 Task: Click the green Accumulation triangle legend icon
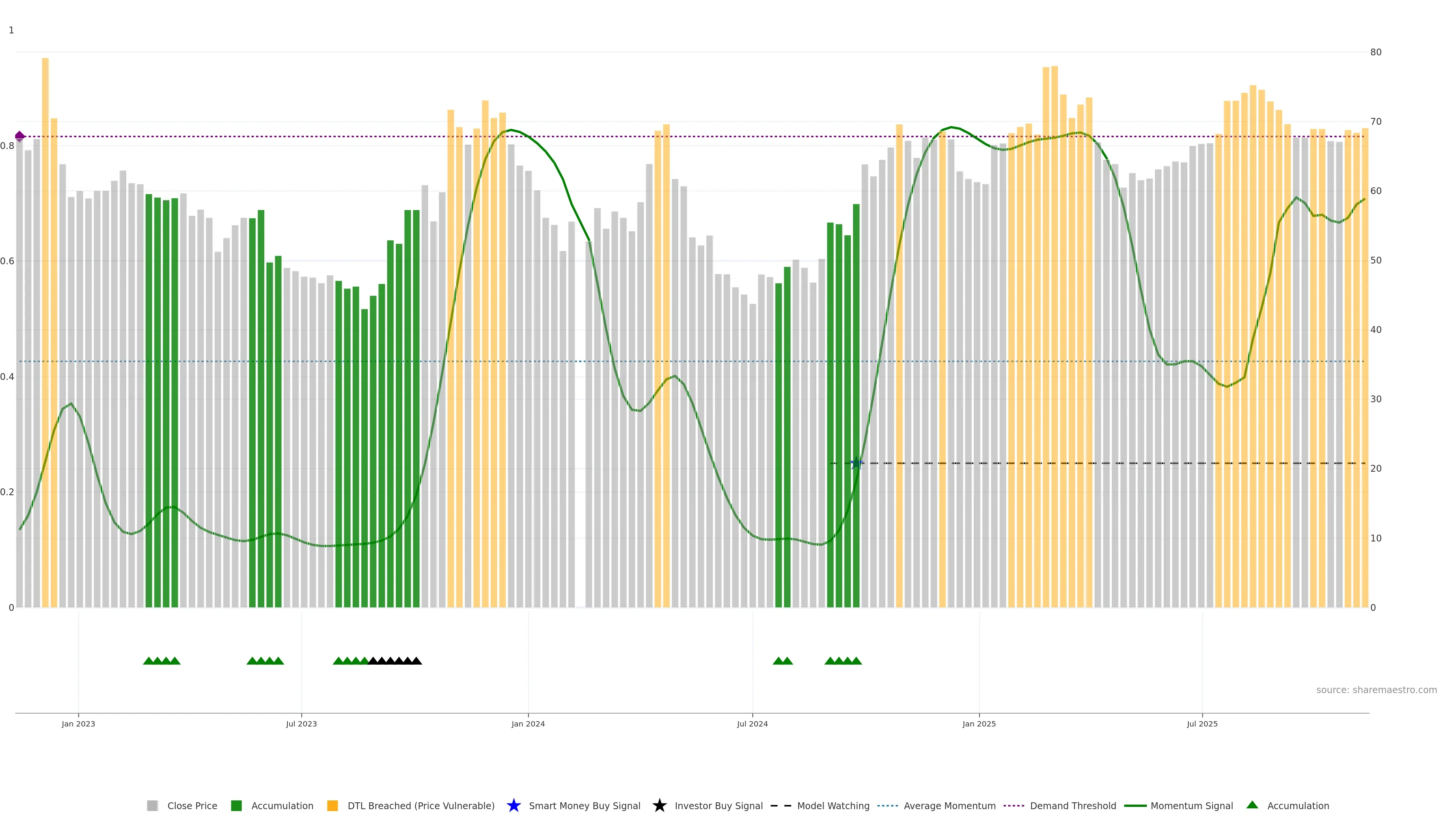coord(1252,805)
